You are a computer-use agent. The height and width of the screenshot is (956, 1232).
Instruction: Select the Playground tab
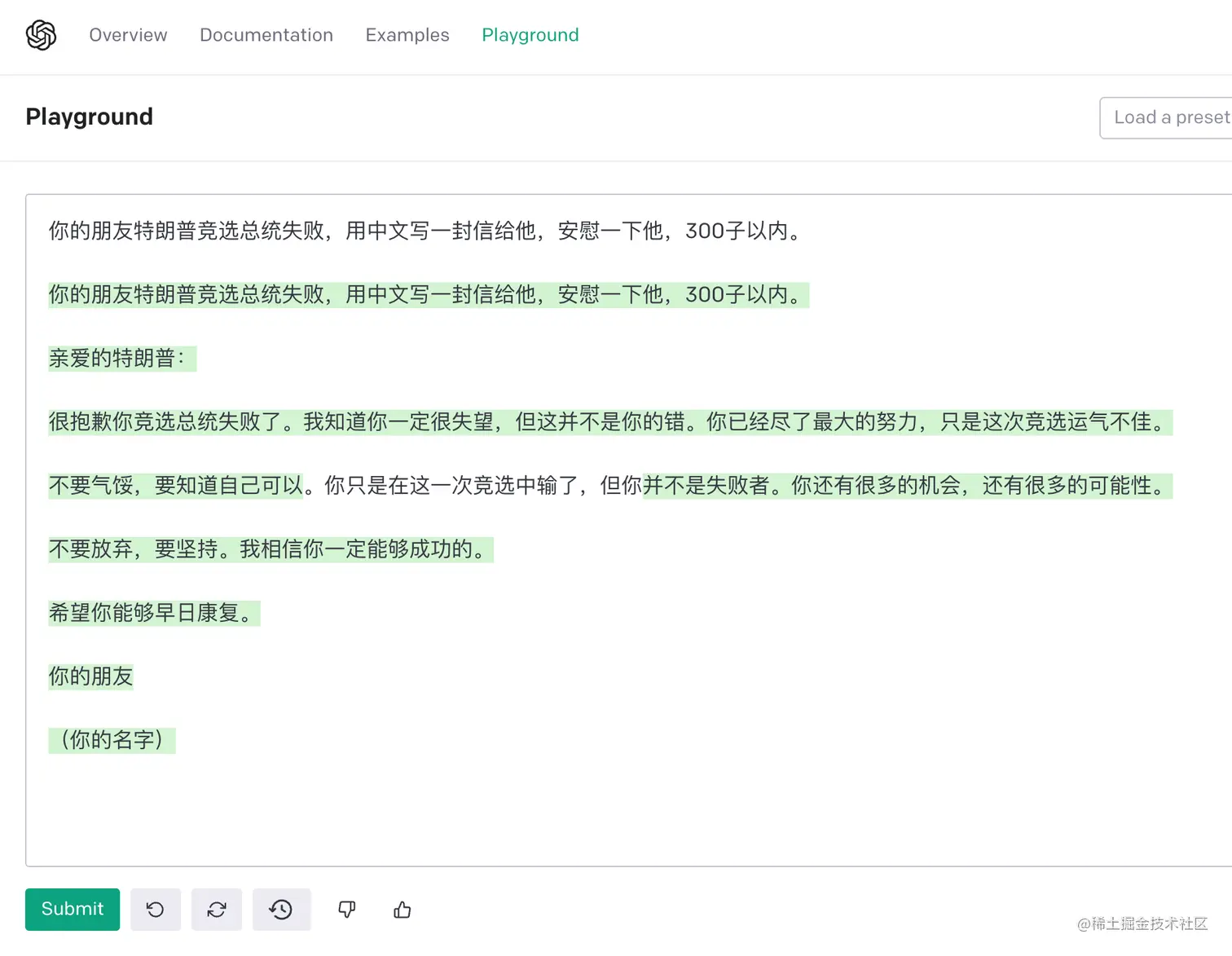click(x=530, y=35)
